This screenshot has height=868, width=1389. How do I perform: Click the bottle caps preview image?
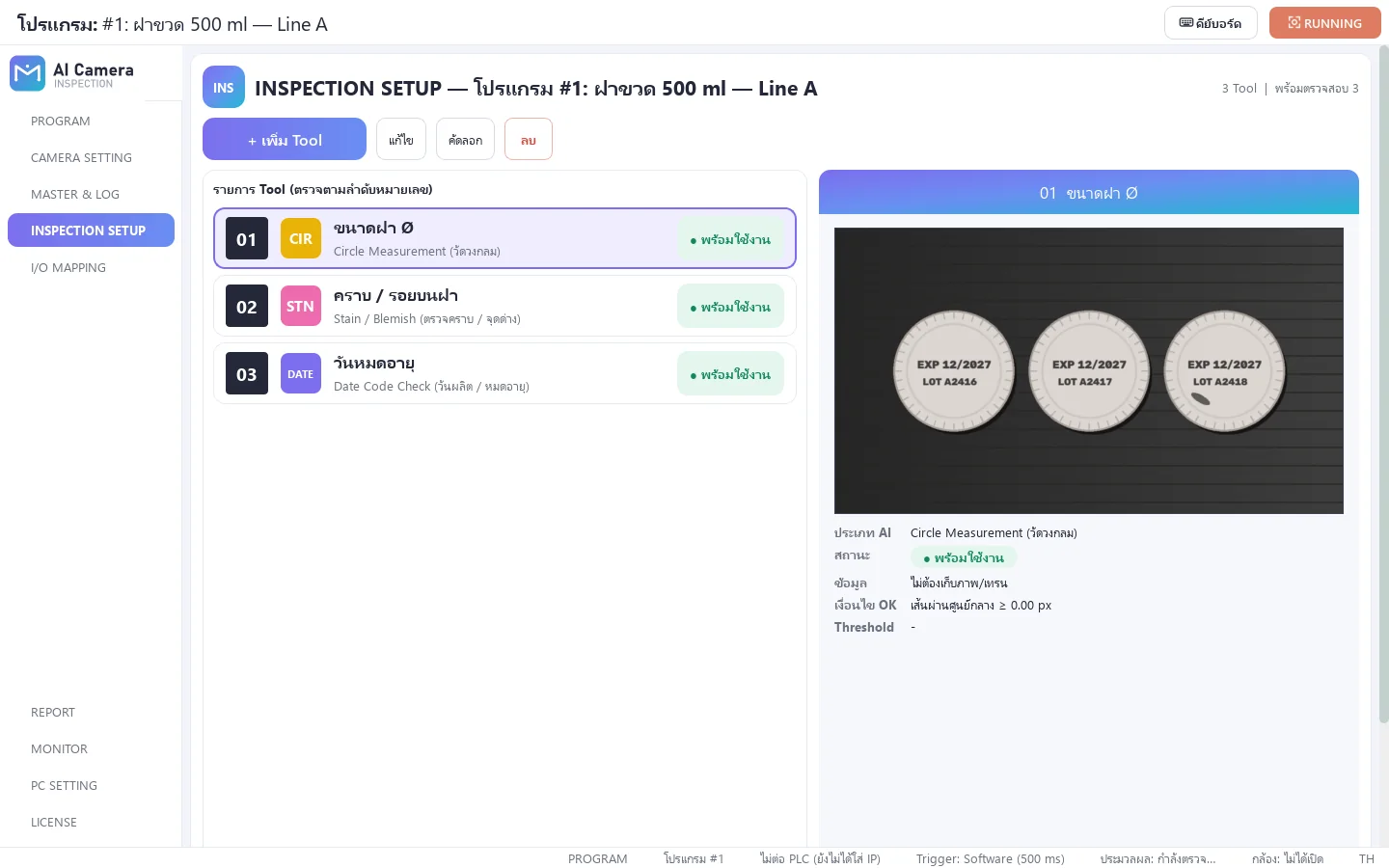(x=1089, y=370)
